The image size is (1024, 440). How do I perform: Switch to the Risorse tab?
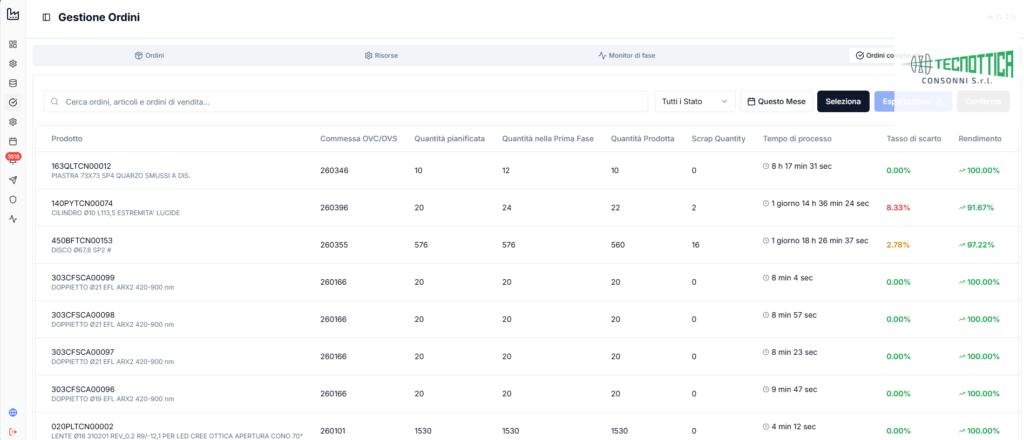(381, 55)
